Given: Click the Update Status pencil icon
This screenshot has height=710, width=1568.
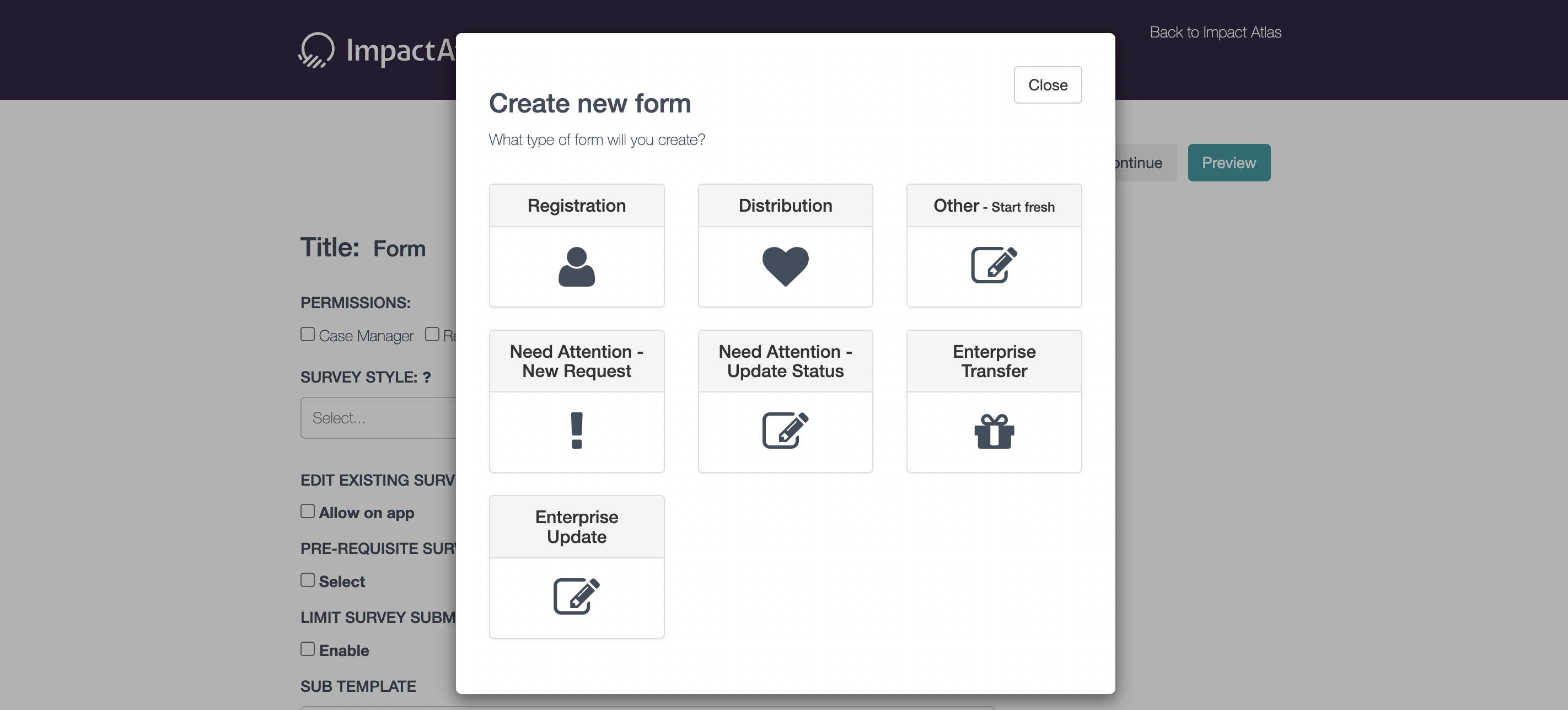Looking at the screenshot, I should 785,431.
